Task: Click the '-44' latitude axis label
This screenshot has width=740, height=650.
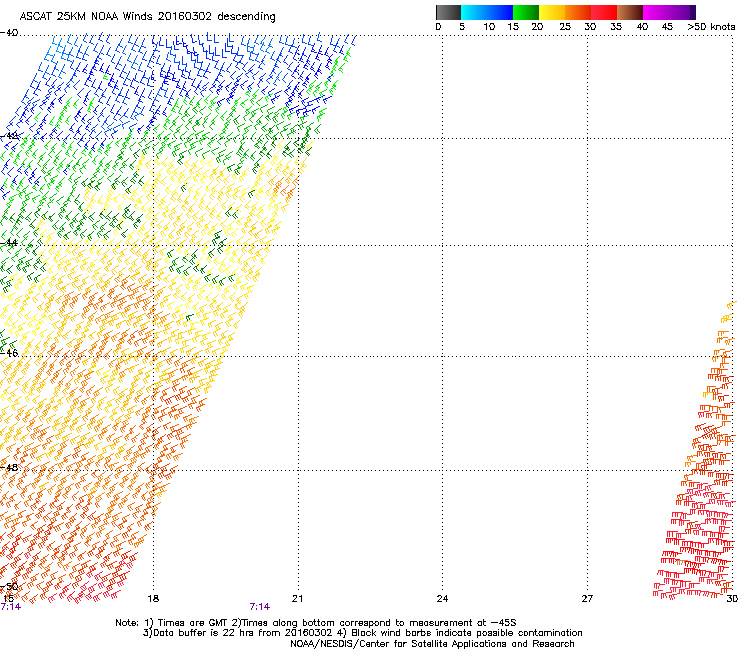Action: (x=9, y=243)
